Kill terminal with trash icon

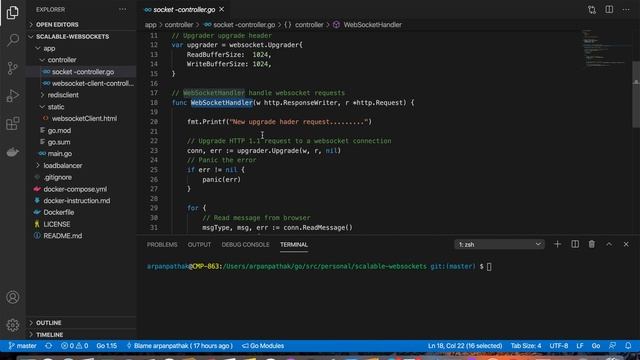tap(592, 244)
